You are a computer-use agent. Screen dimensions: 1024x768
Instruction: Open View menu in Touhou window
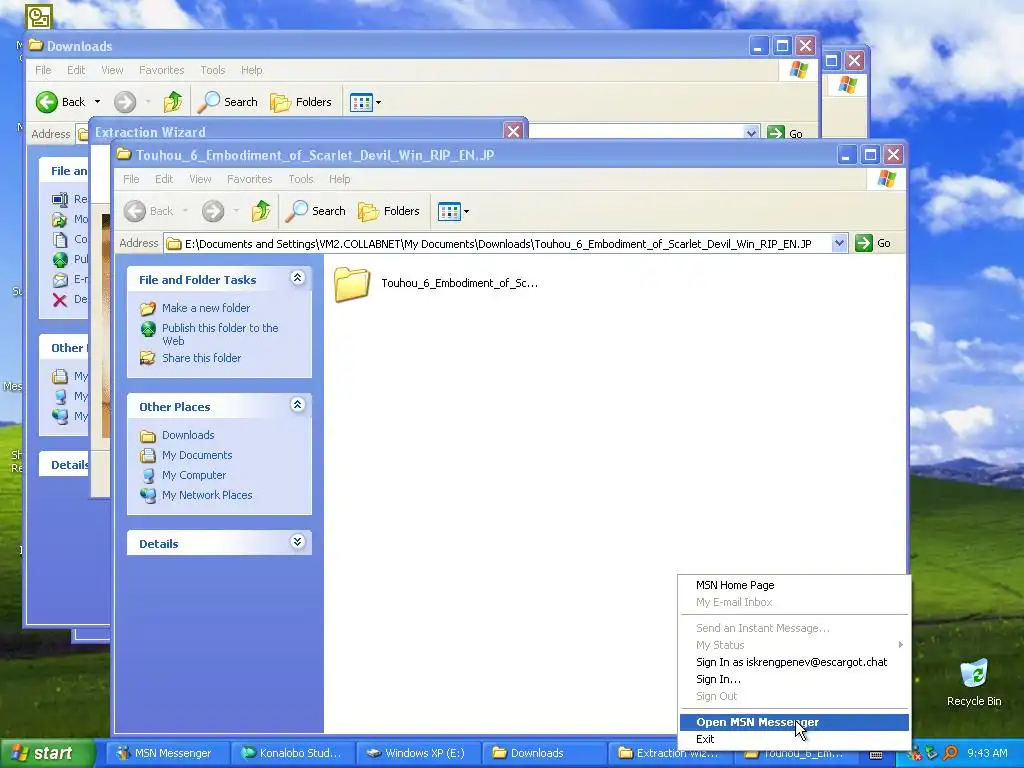(200, 179)
